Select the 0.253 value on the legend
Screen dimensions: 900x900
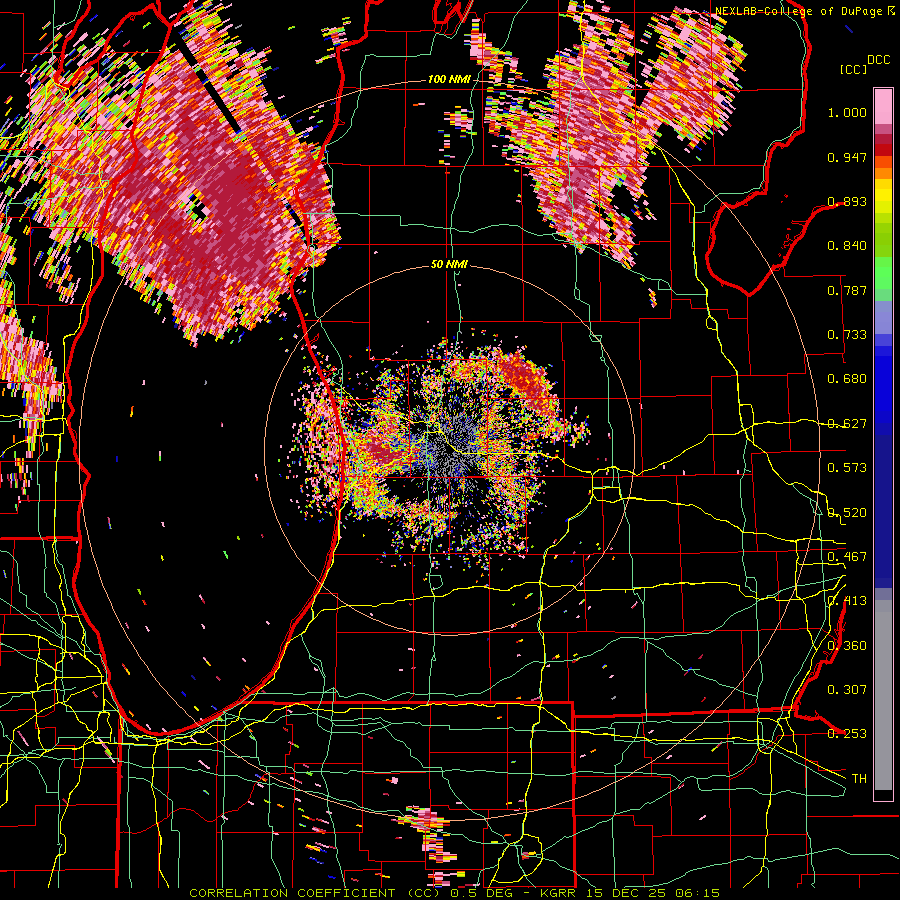(847, 734)
